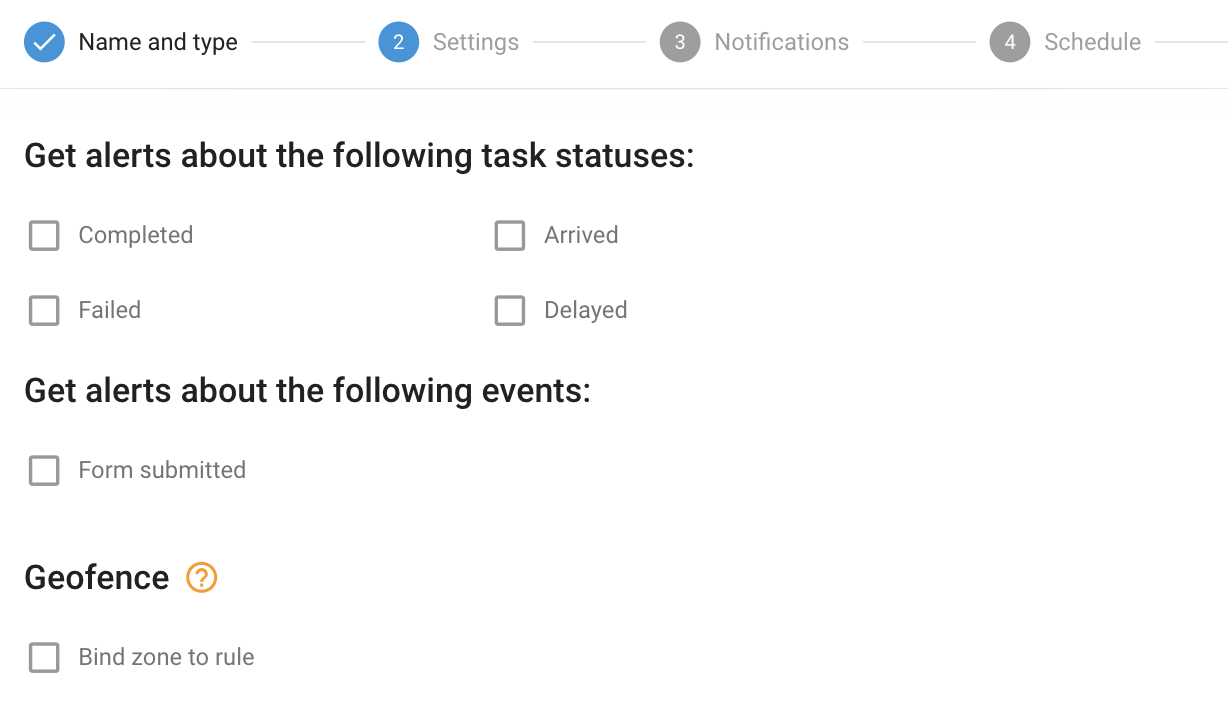
Task: Select the Settings step label
Action: coord(476,42)
